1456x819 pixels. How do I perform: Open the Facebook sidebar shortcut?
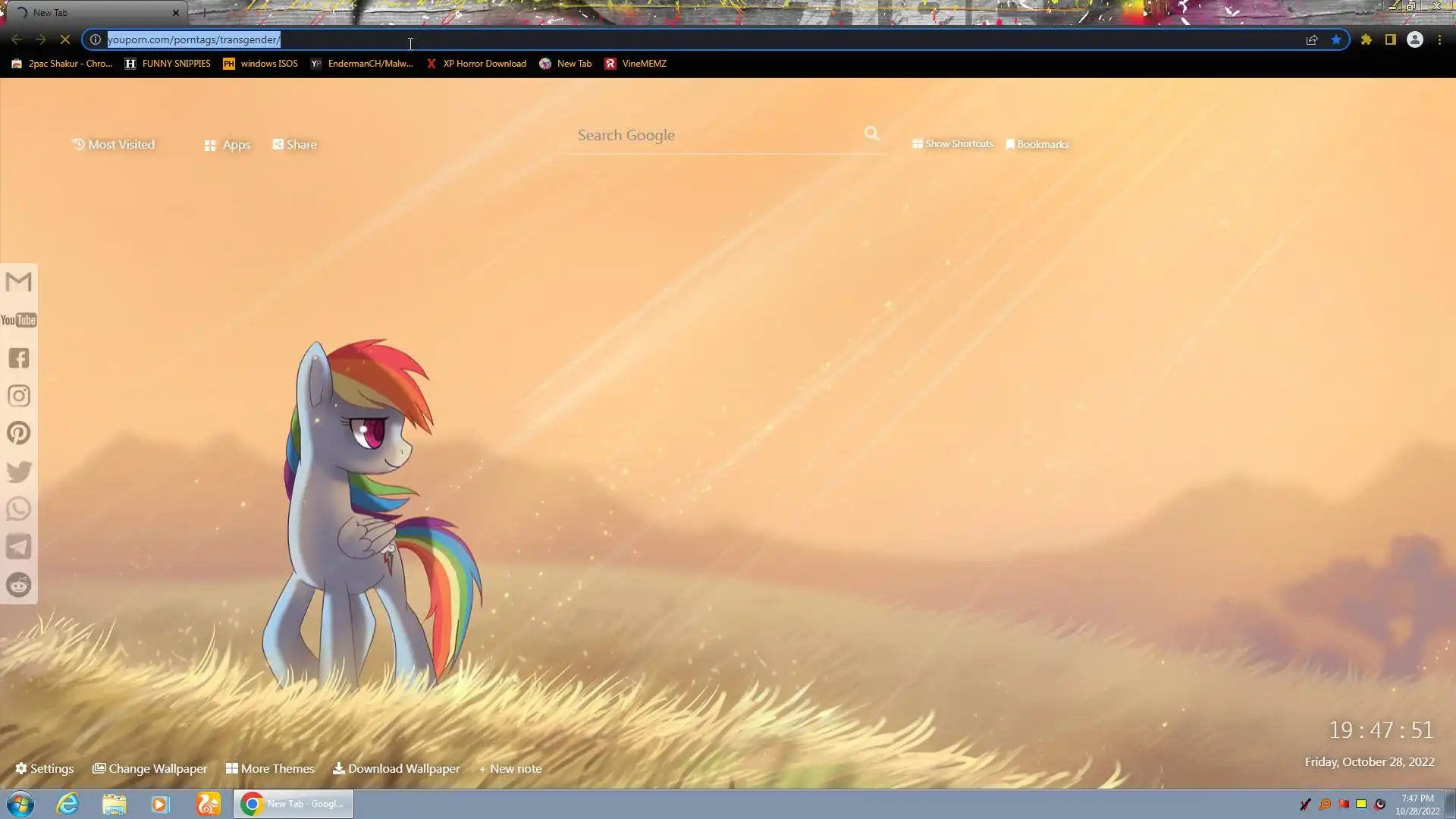pos(19,358)
